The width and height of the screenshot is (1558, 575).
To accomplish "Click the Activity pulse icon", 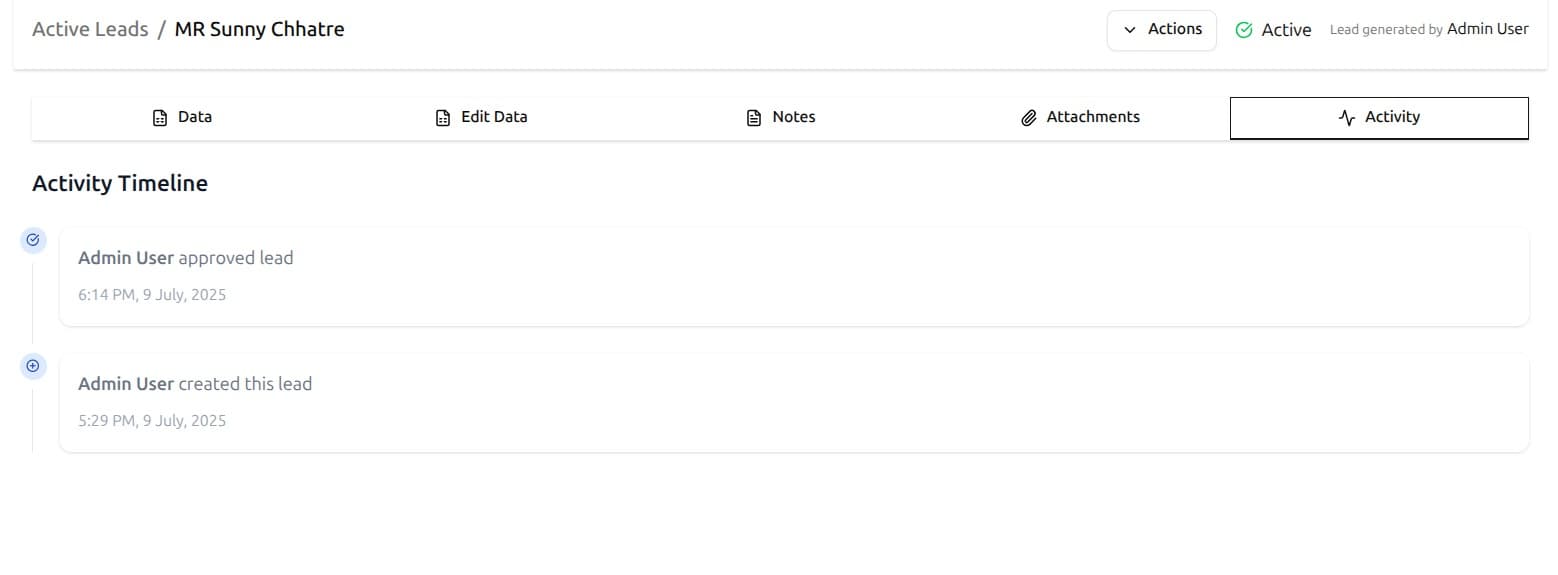I will (1347, 118).
